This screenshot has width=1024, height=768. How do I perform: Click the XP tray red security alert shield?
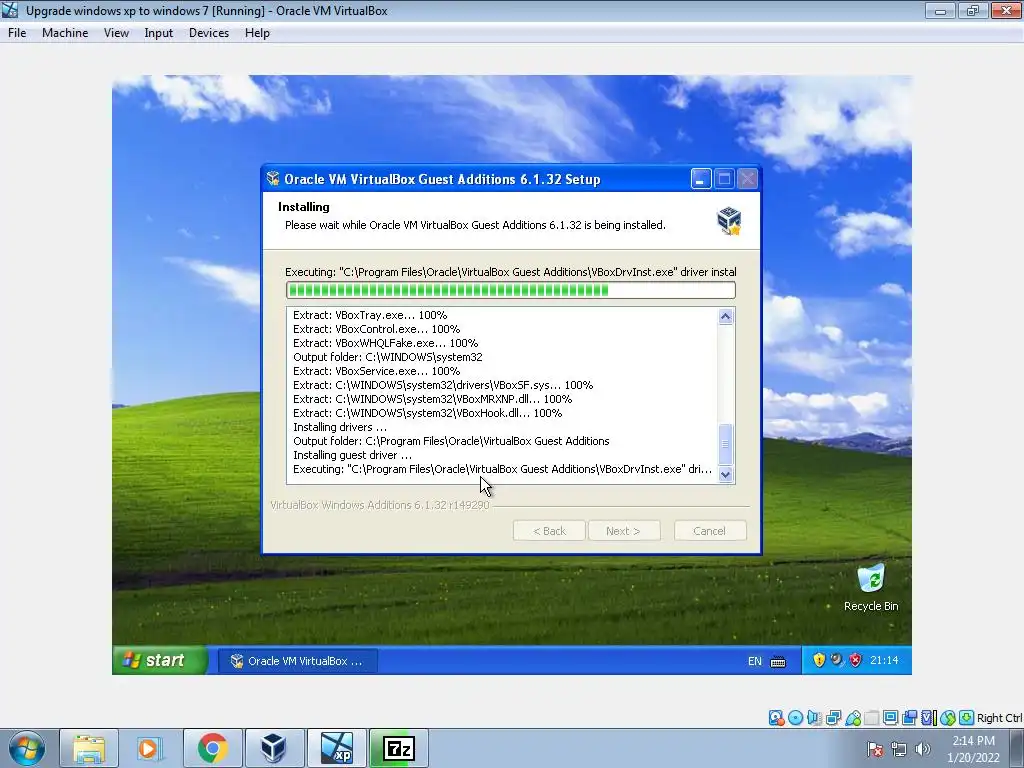coord(856,660)
